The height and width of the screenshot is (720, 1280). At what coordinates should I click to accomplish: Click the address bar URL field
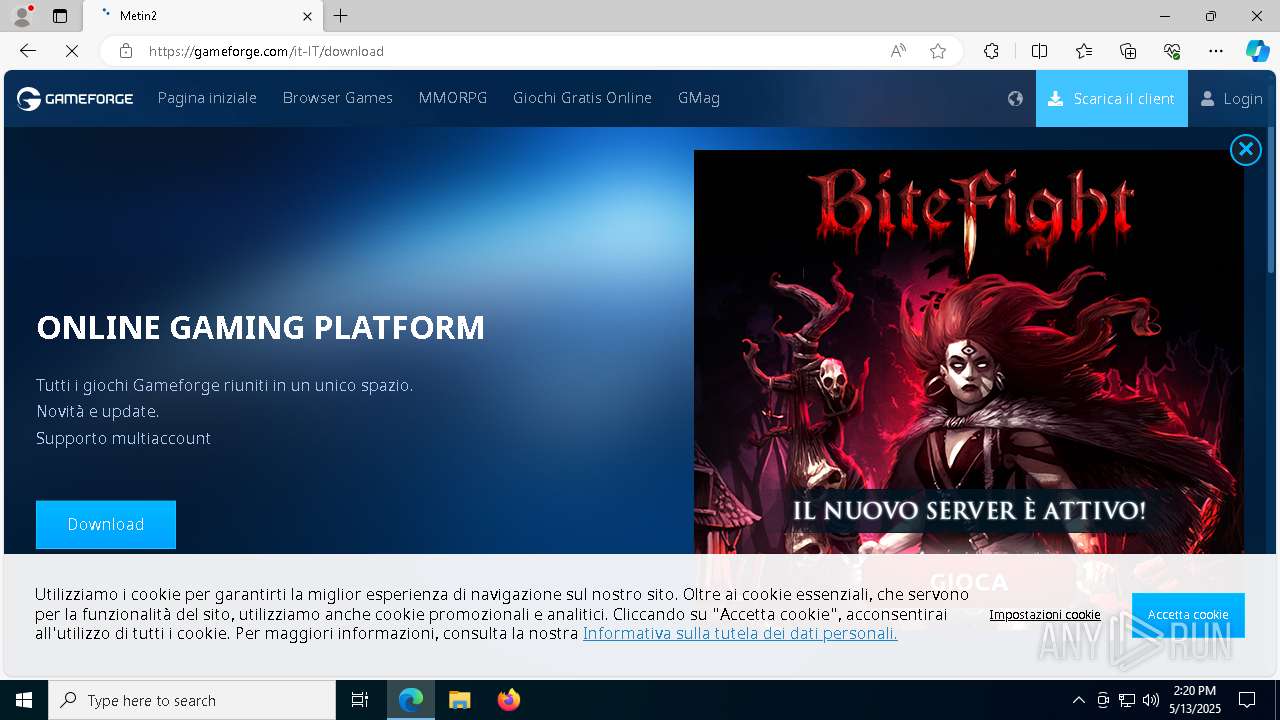(x=510, y=51)
